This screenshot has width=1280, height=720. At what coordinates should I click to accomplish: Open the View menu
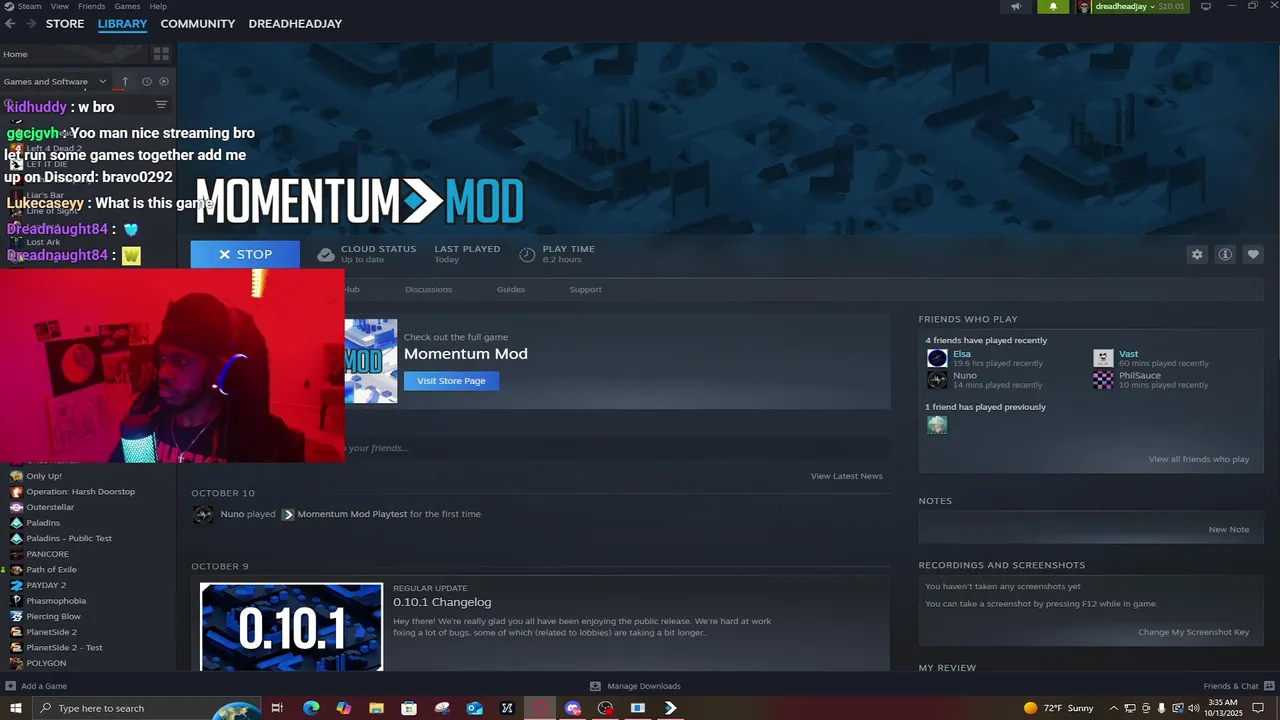(59, 6)
